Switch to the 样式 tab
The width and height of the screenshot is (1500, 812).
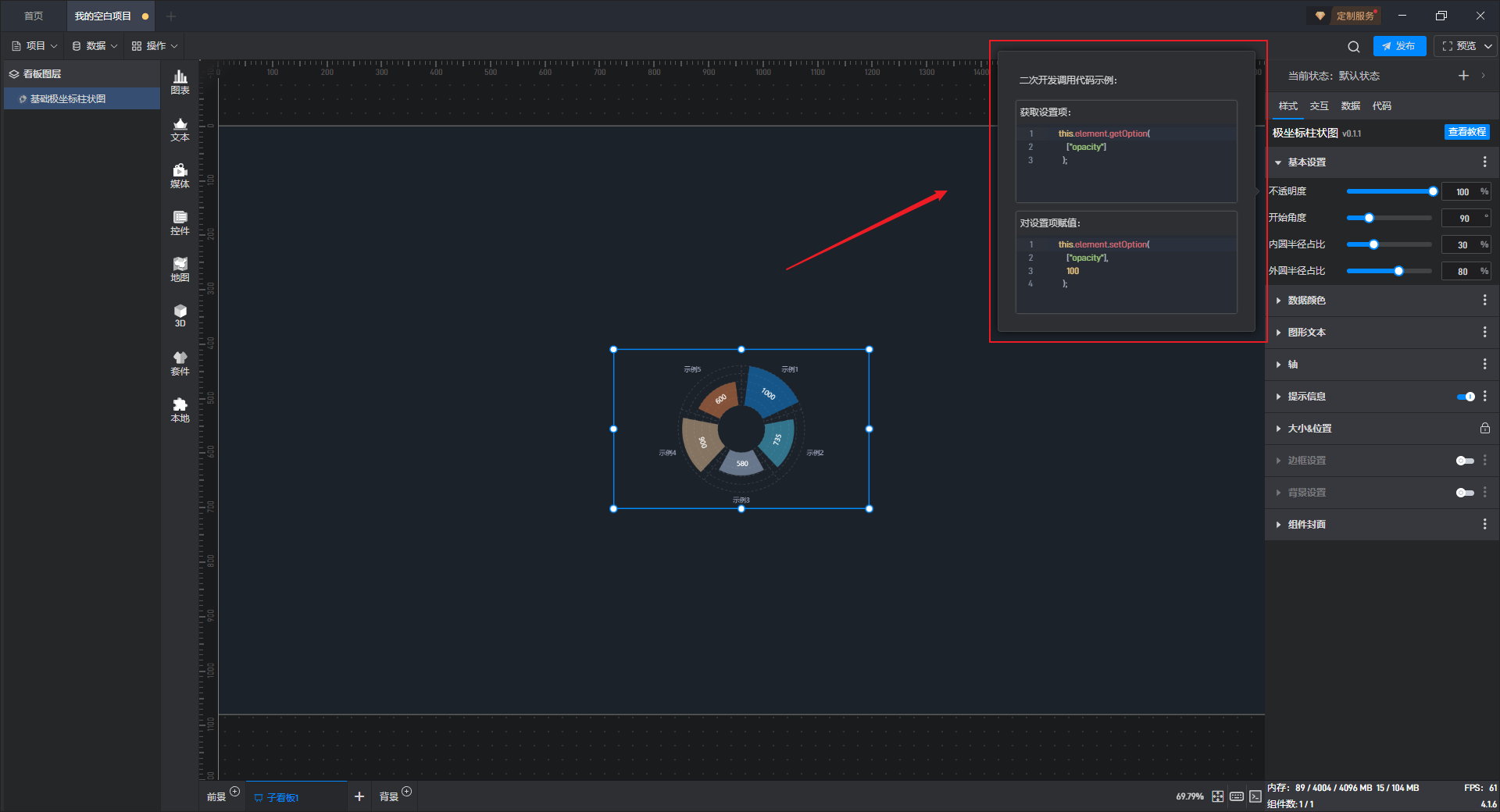(1287, 106)
